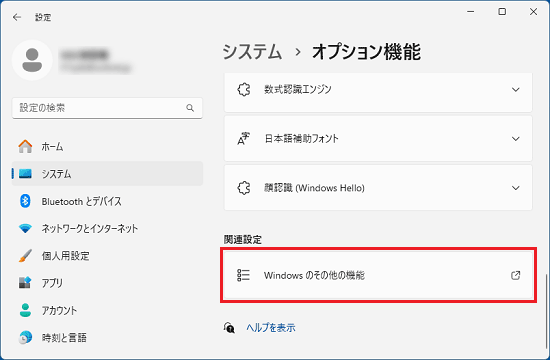Open アプリ settings page
Screen dimensions: 550x360
(x=107, y=283)
